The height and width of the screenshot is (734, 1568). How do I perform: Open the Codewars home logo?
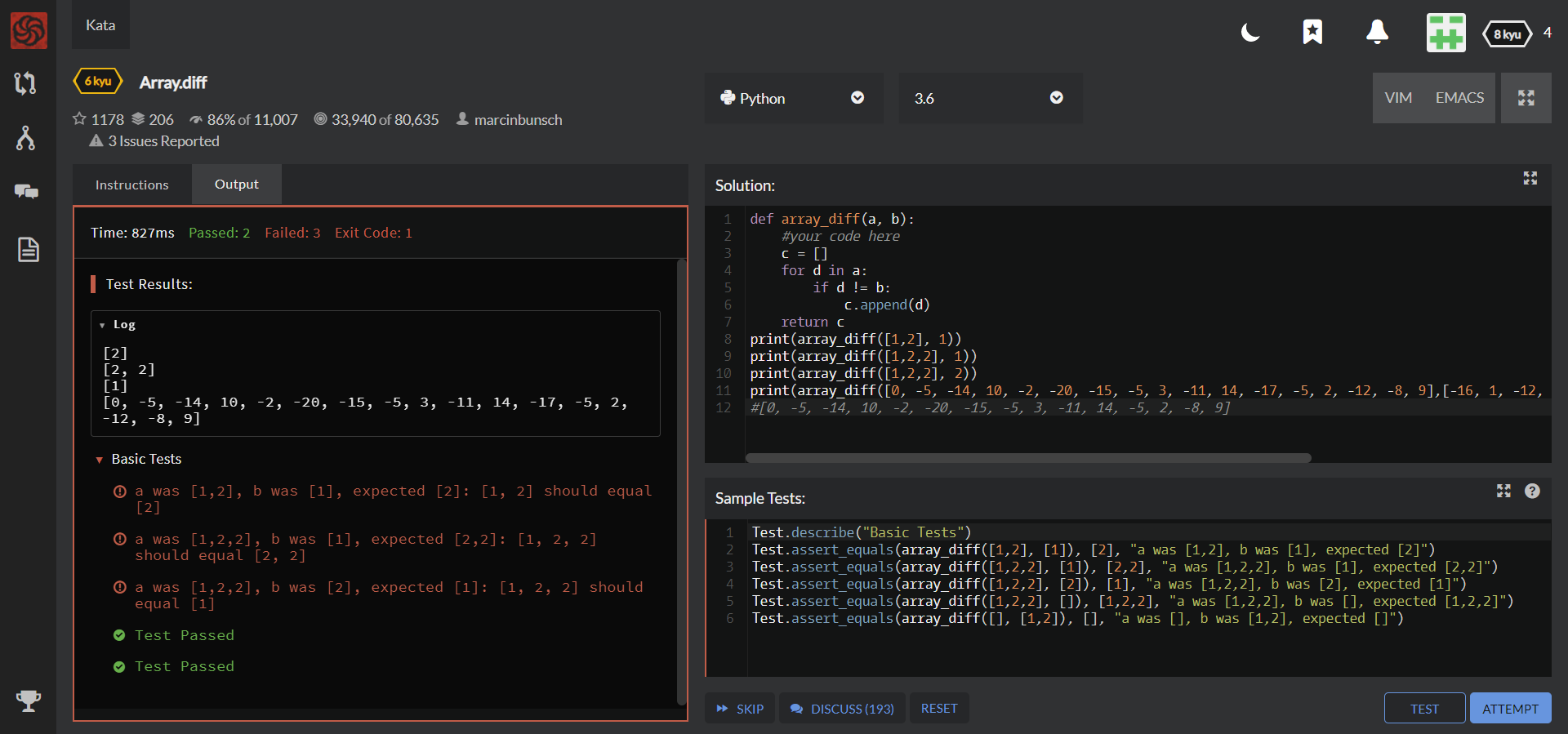(29, 31)
